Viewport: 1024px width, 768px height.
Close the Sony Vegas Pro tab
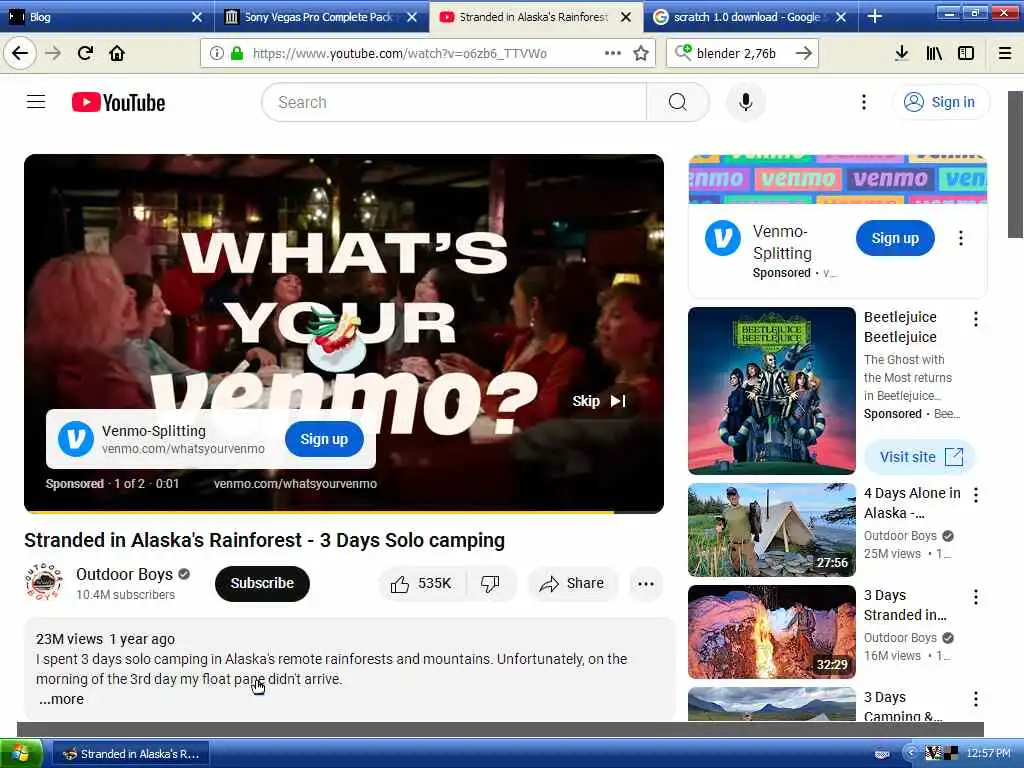pyautogui.click(x=412, y=17)
